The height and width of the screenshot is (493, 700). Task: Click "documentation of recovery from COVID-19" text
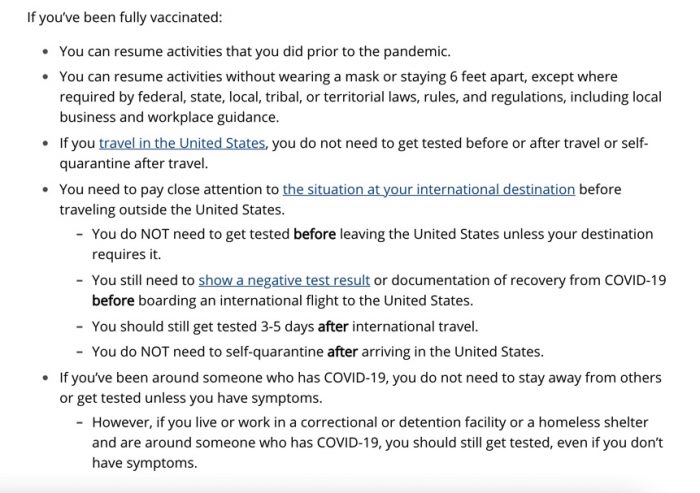529,280
